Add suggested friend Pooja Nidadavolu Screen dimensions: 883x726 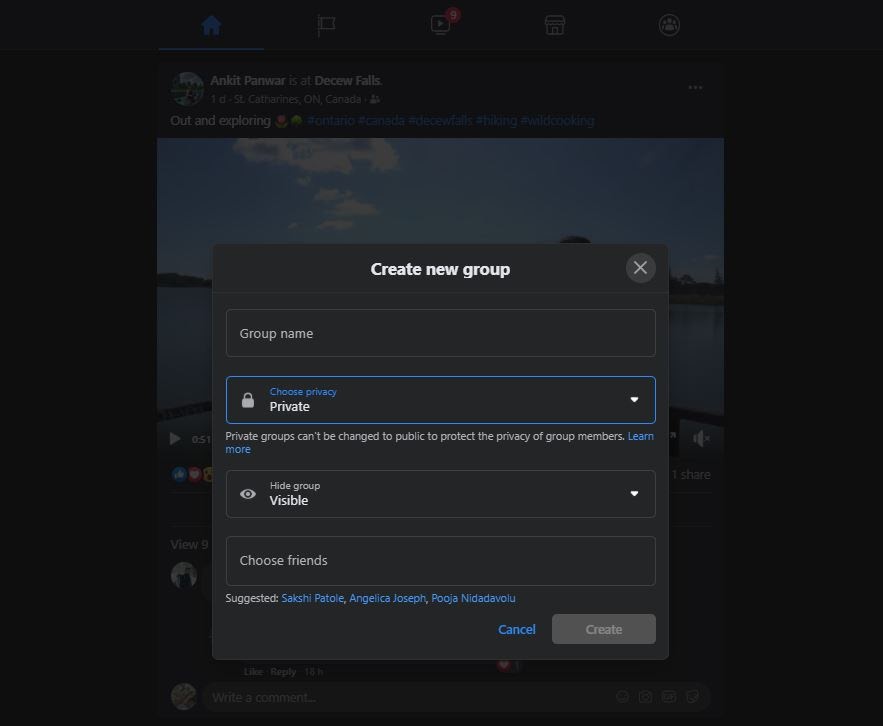pyautogui.click(x=473, y=598)
